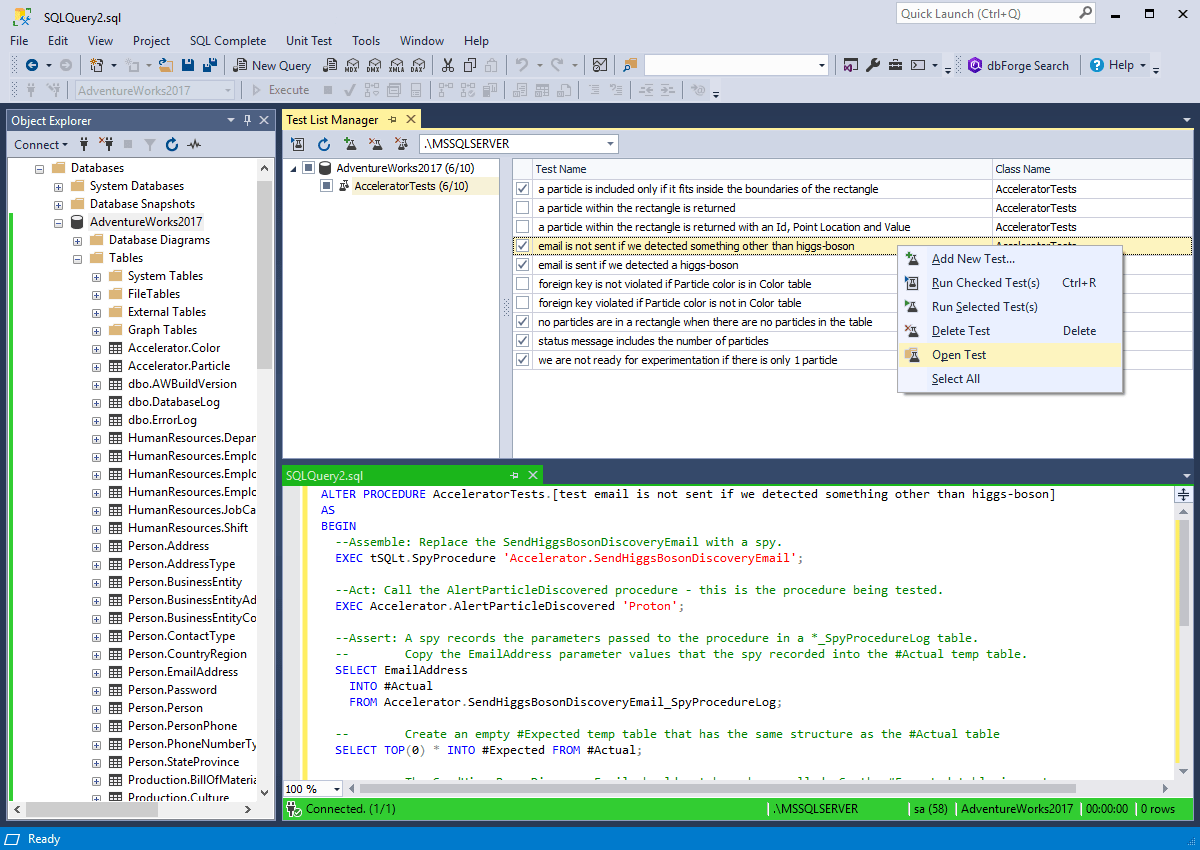Select the Run Checked Tests flask icon in toolbar
Screen dimensions: 1200x850
[298, 144]
